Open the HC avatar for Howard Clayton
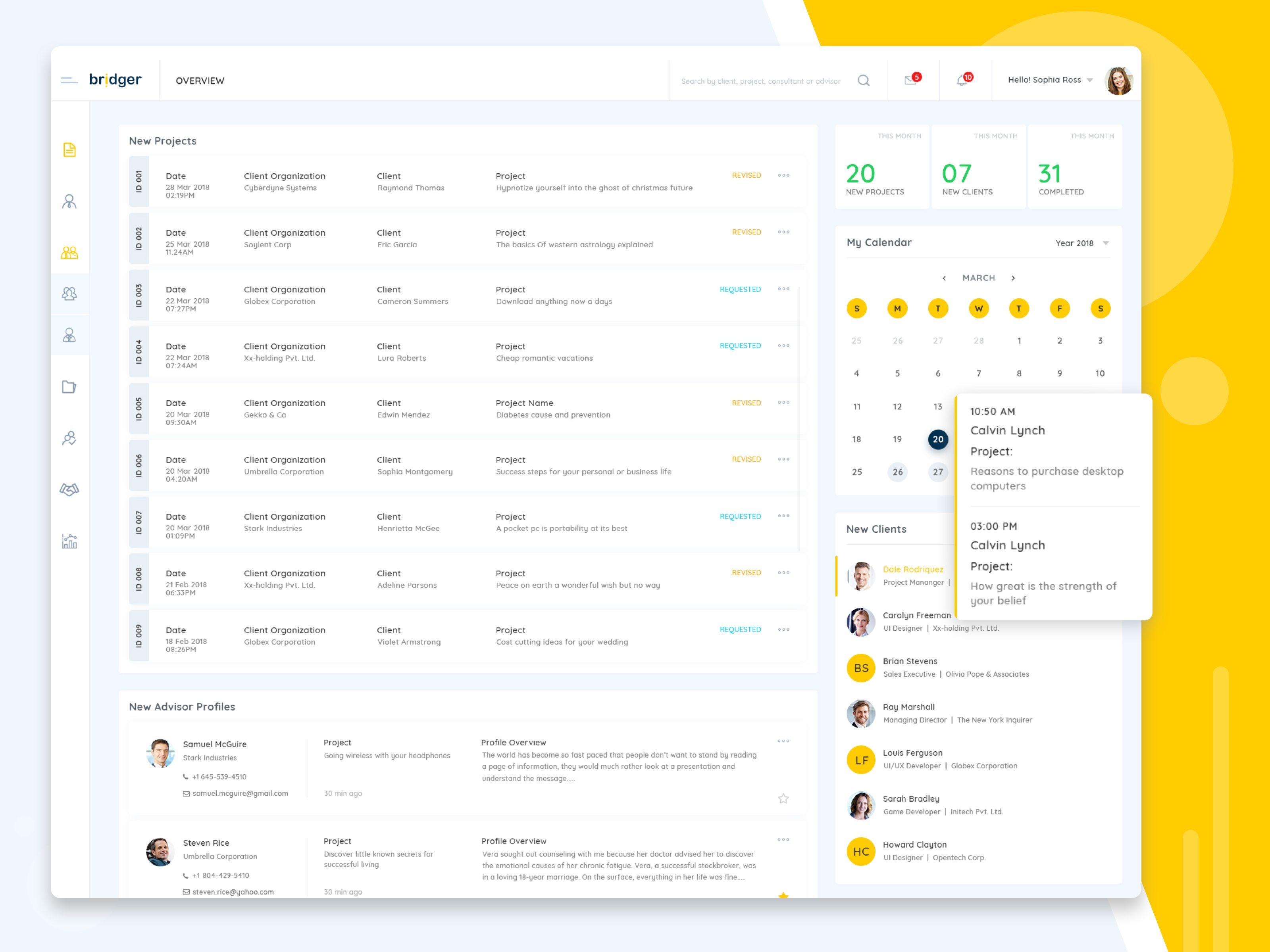 861,852
